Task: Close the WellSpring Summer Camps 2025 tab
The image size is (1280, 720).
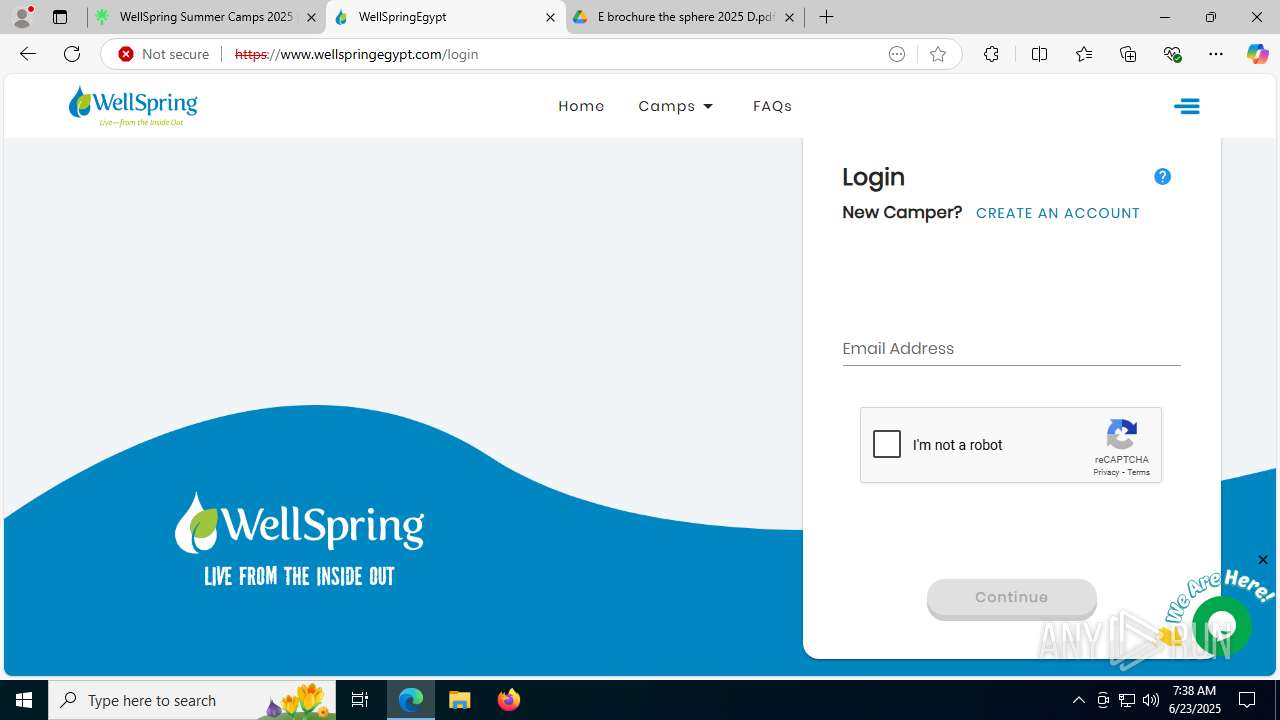Action: 311,17
